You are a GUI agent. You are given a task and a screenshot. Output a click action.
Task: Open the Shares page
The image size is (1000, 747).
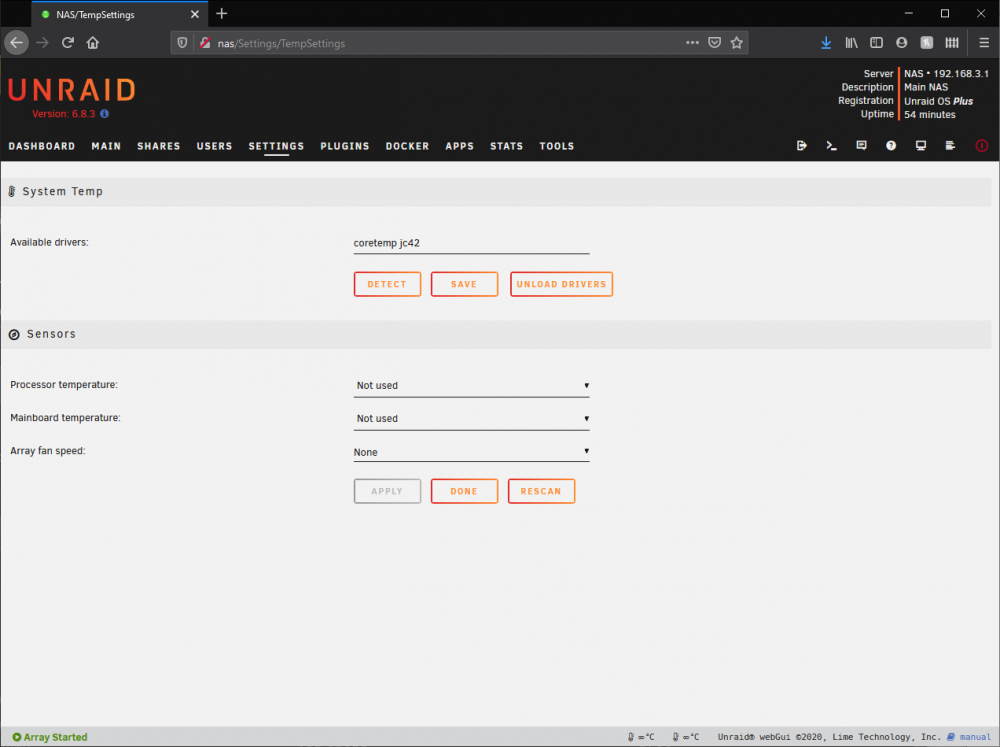[x=159, y=146]
